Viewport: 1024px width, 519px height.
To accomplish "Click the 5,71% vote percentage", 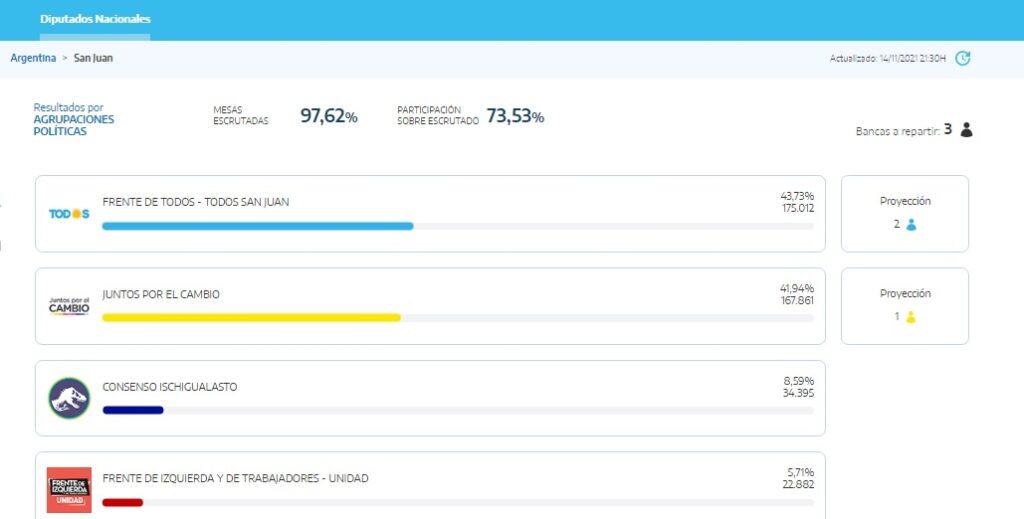I will point(801,472).
